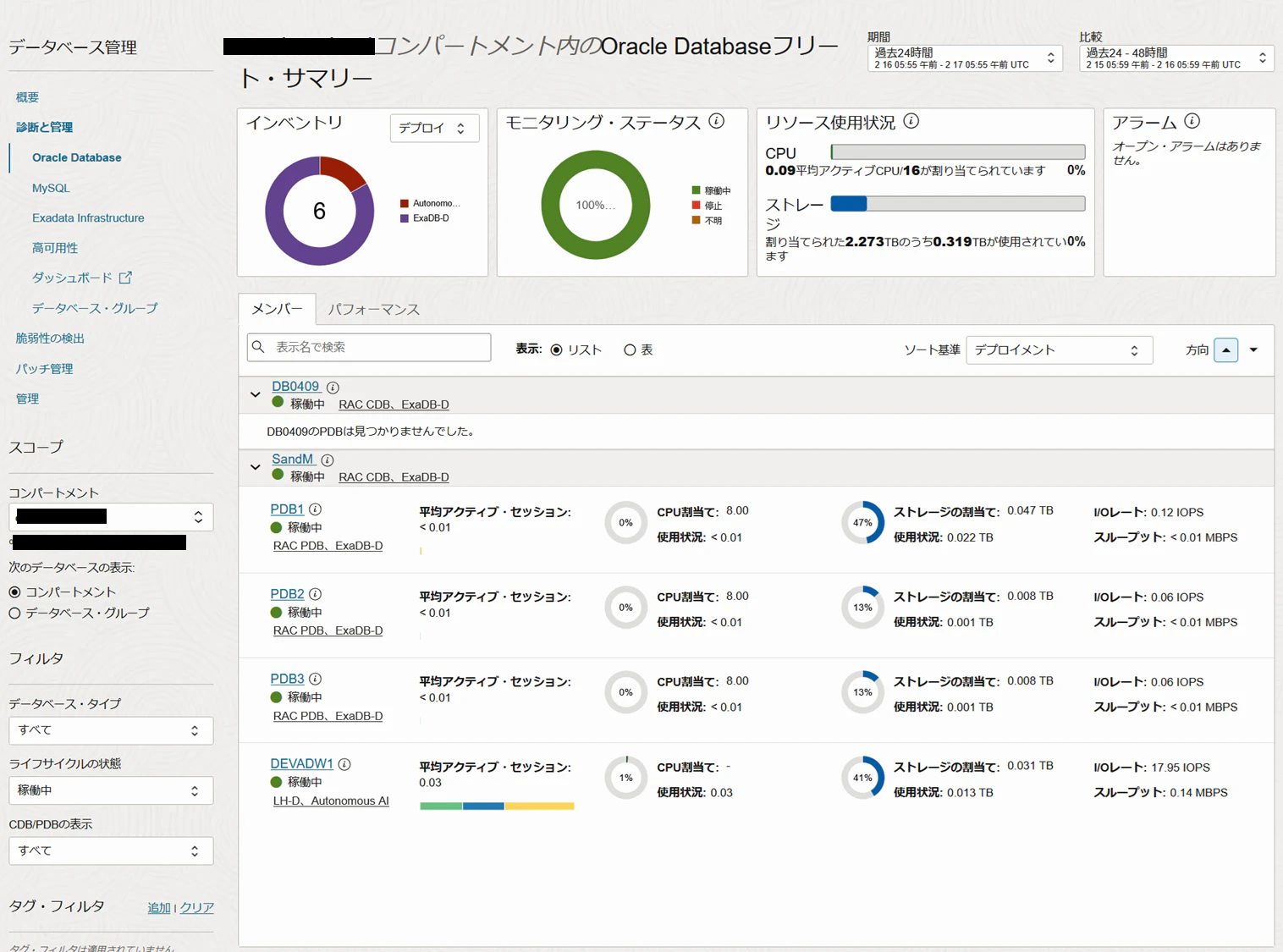Open データベース・タイプ filter dropdown
The height and width of the screenshot is (952, 1283).
click(111, 730)
